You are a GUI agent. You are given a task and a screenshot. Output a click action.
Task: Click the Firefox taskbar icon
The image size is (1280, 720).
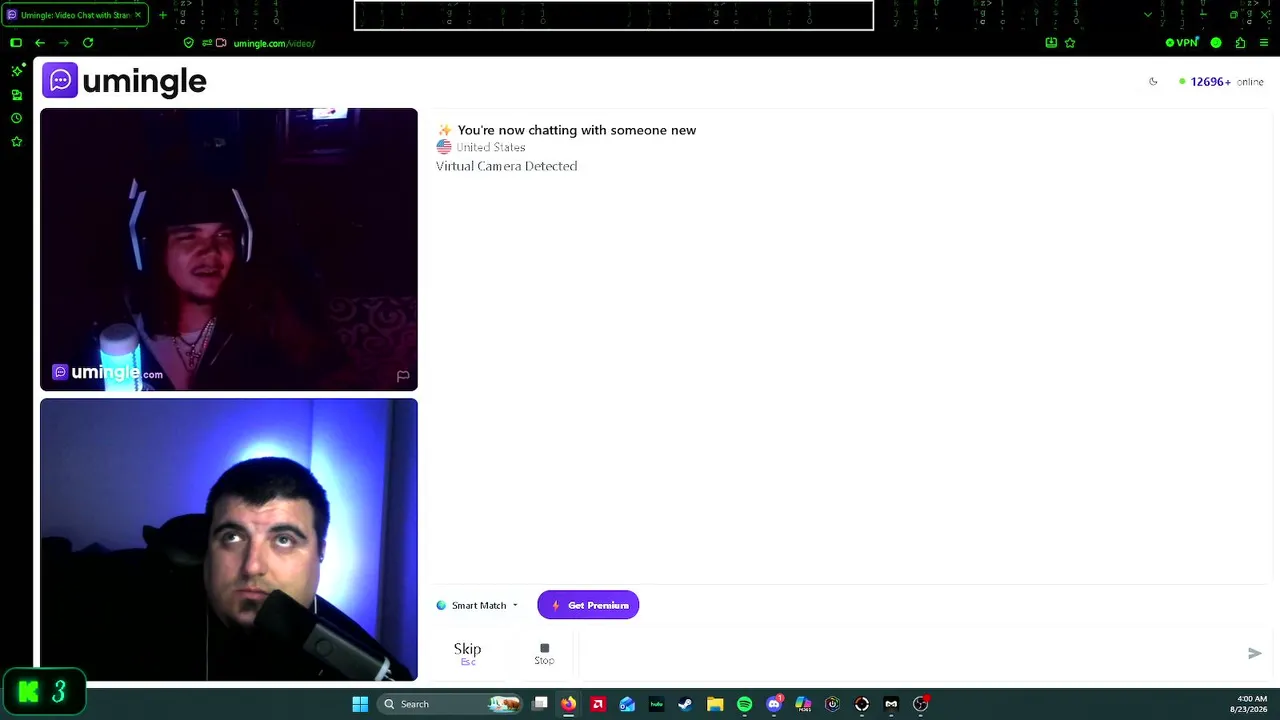tap(568, 704)
